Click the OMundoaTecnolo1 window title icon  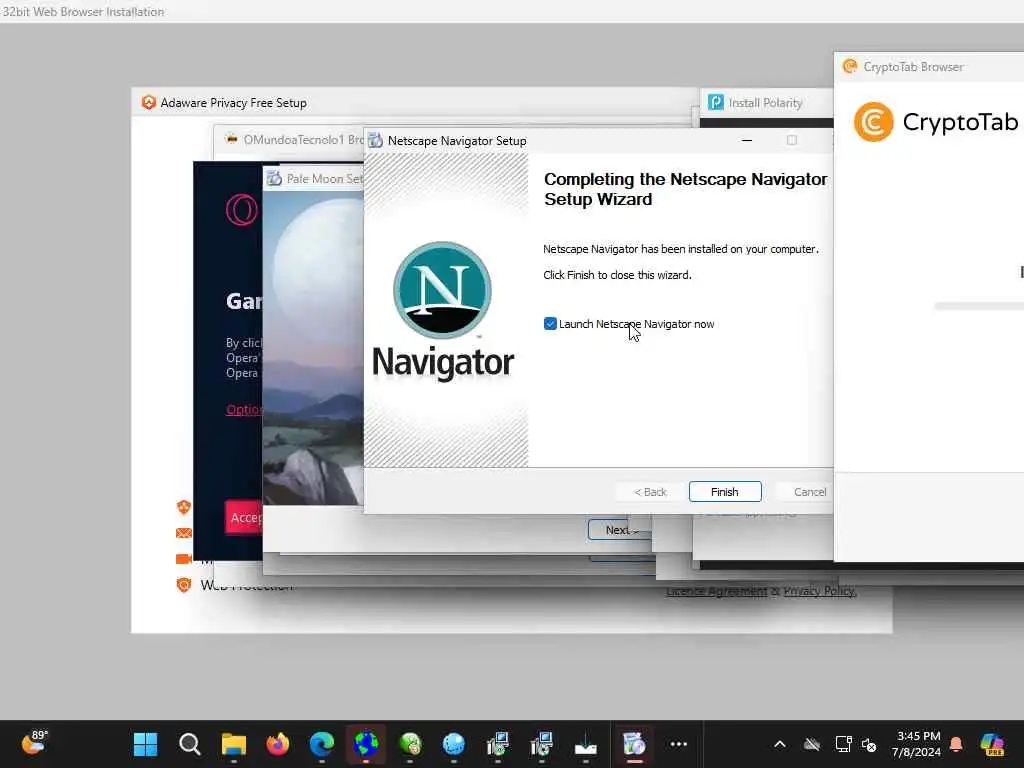pyautogui.click(x=231, y=139)
